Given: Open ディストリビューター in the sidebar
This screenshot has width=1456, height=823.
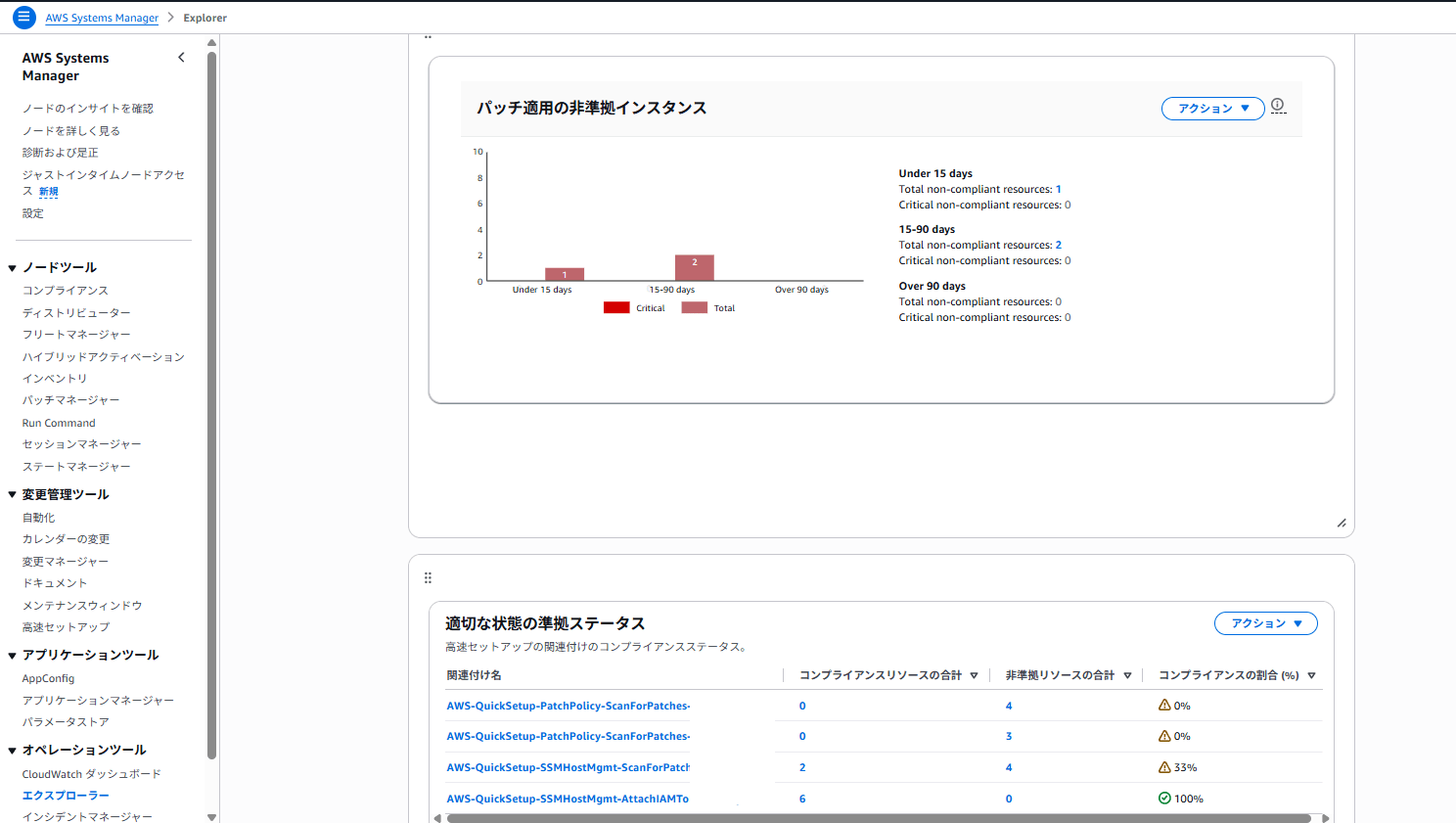Looking at the screenshot, I should coord(76,313).
